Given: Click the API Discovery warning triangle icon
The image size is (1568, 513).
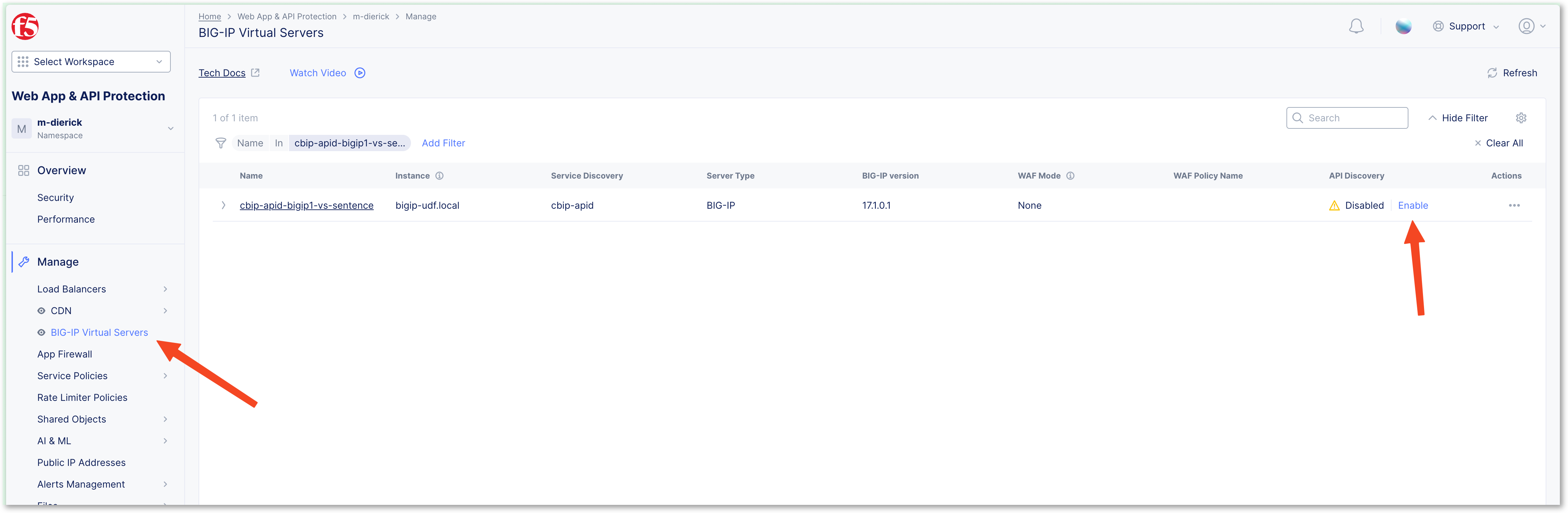Looking at the screenshot, I should (x=1334, y=206).
